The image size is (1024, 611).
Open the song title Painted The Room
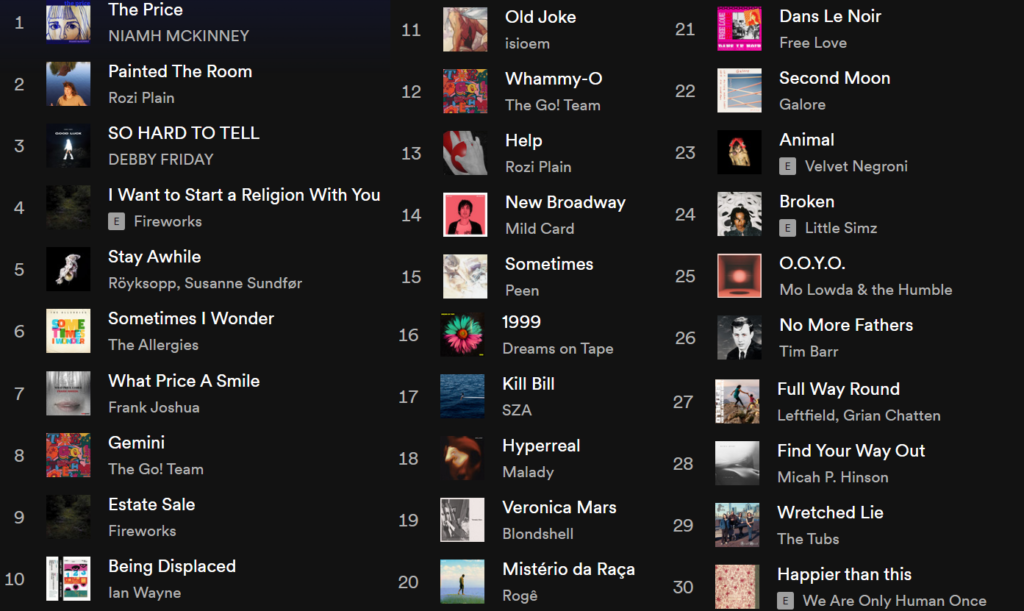[180, 71]
